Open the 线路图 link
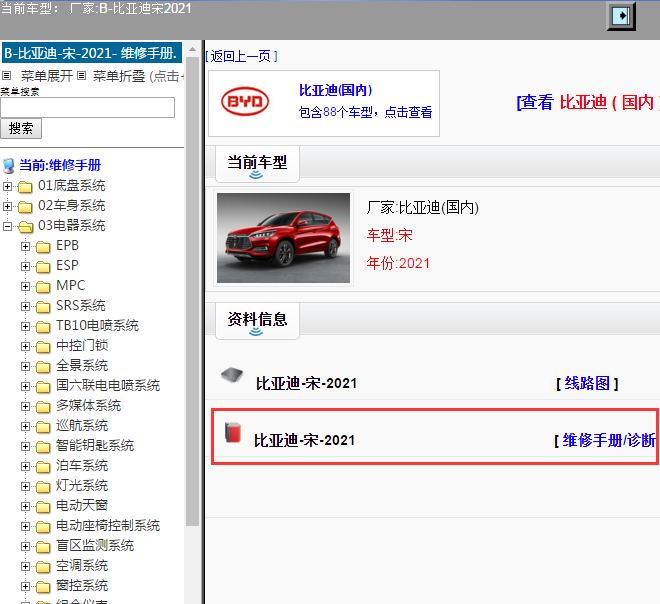This screenshot has width=660, height=604. point(587,383)
